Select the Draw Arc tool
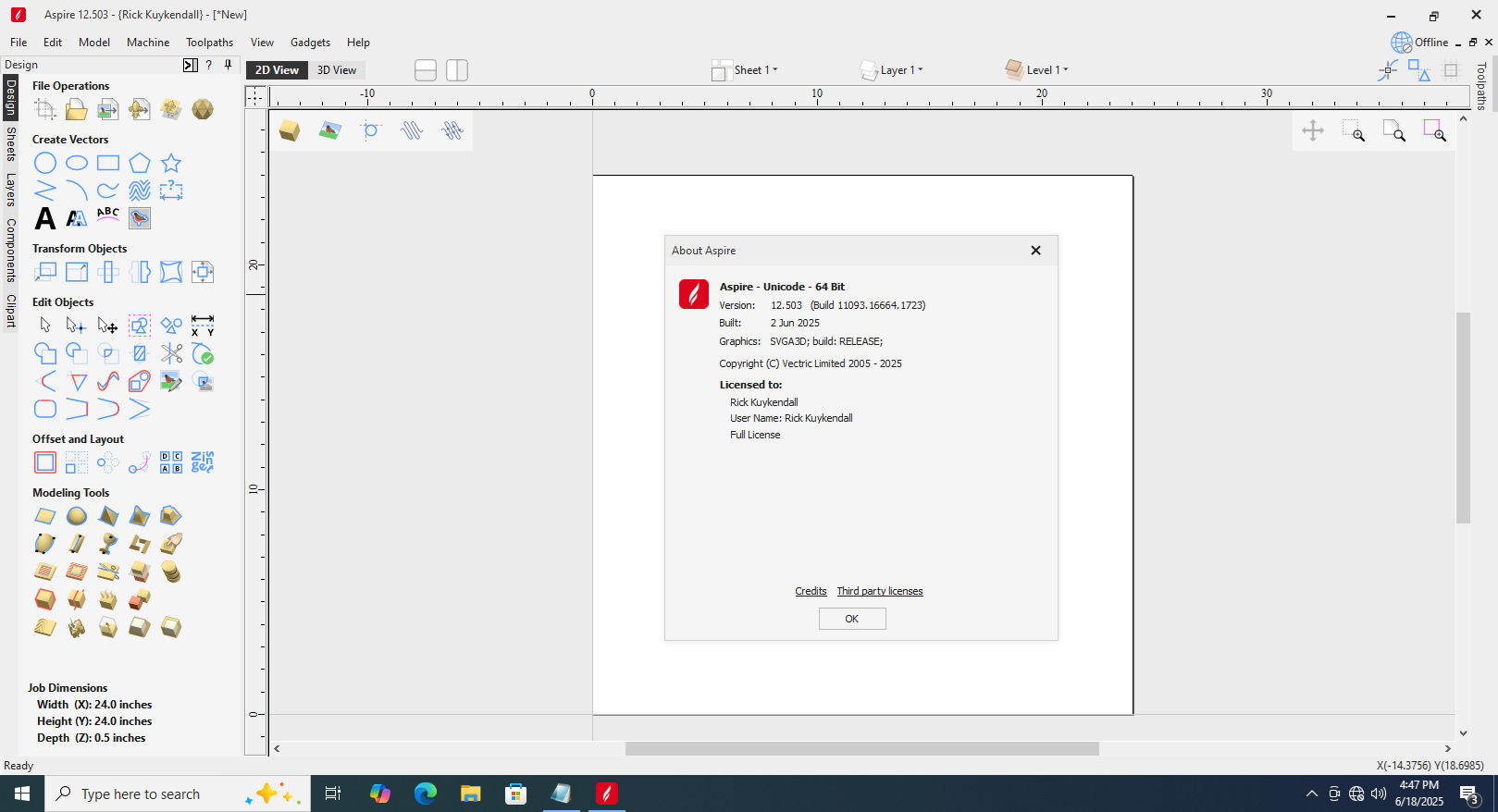This screenshot has width=1498, height=812. (x=76, y=191)
